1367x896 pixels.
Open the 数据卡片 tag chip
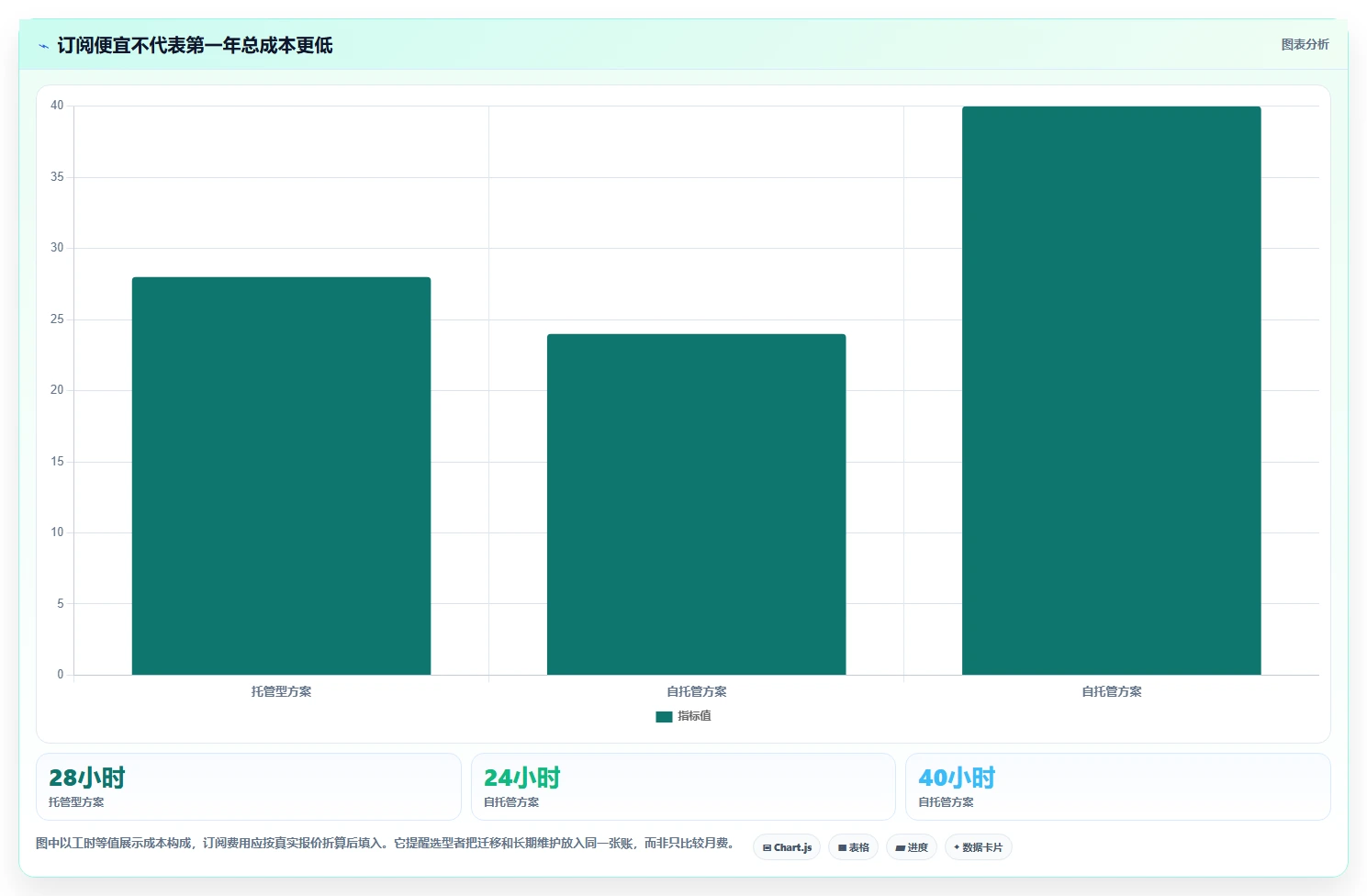pos(978,847)
